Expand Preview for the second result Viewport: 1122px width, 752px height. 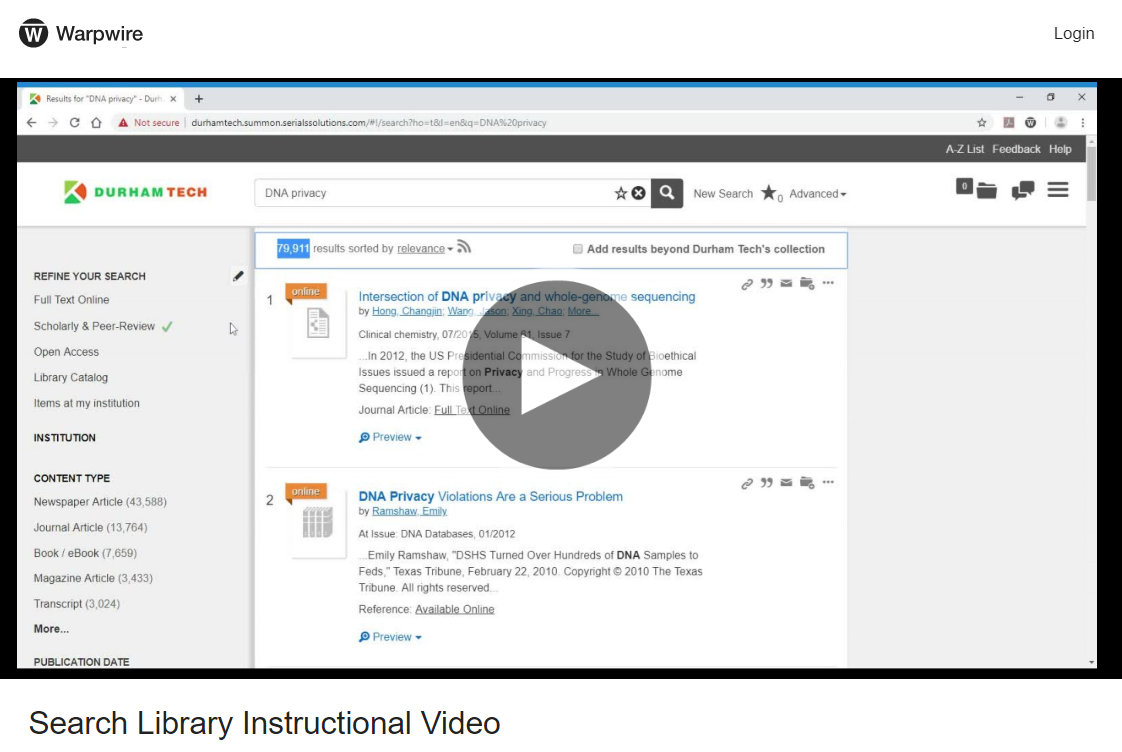[390, 637]
